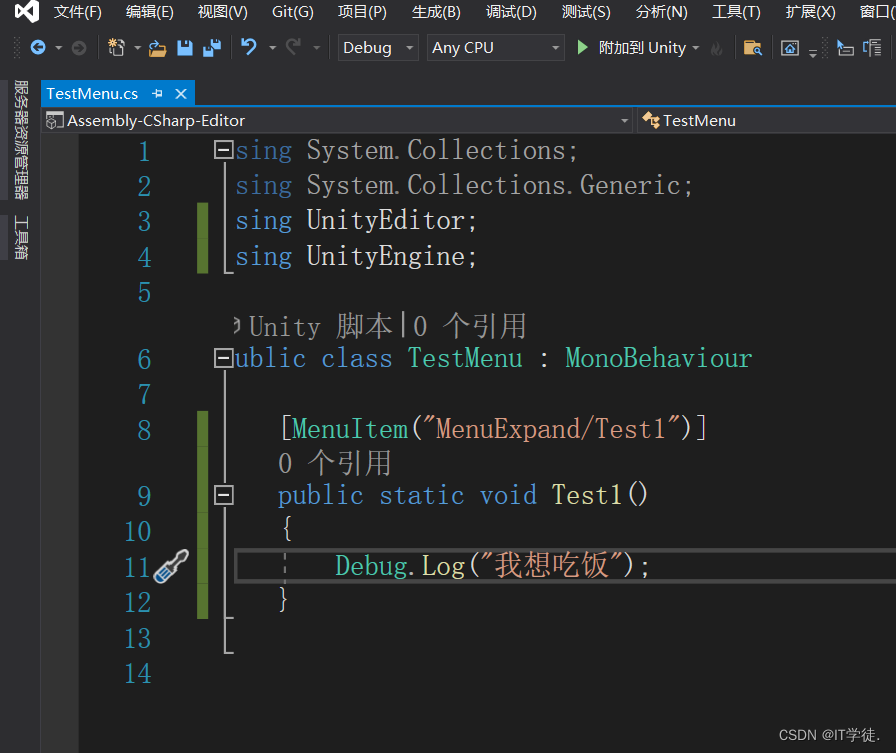This screenshot has height=753, width=896.
Task: Open the 调试(D) menu
Action: click(x=511, y=12)
